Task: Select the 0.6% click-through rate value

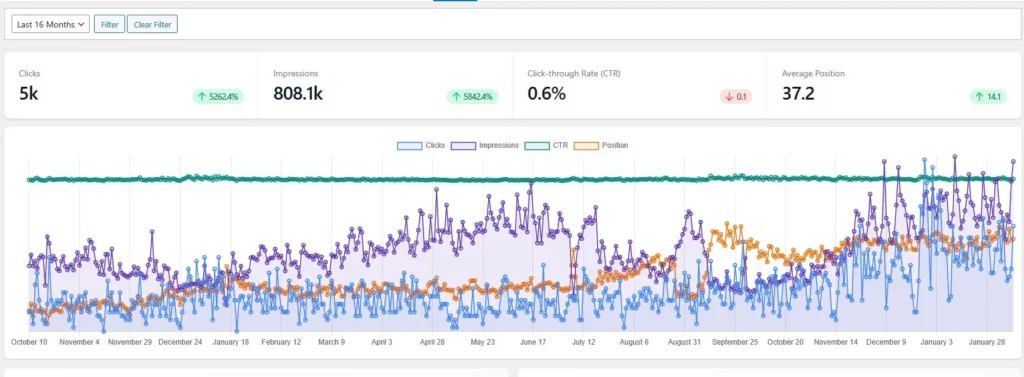Action: tap(547, 93)
